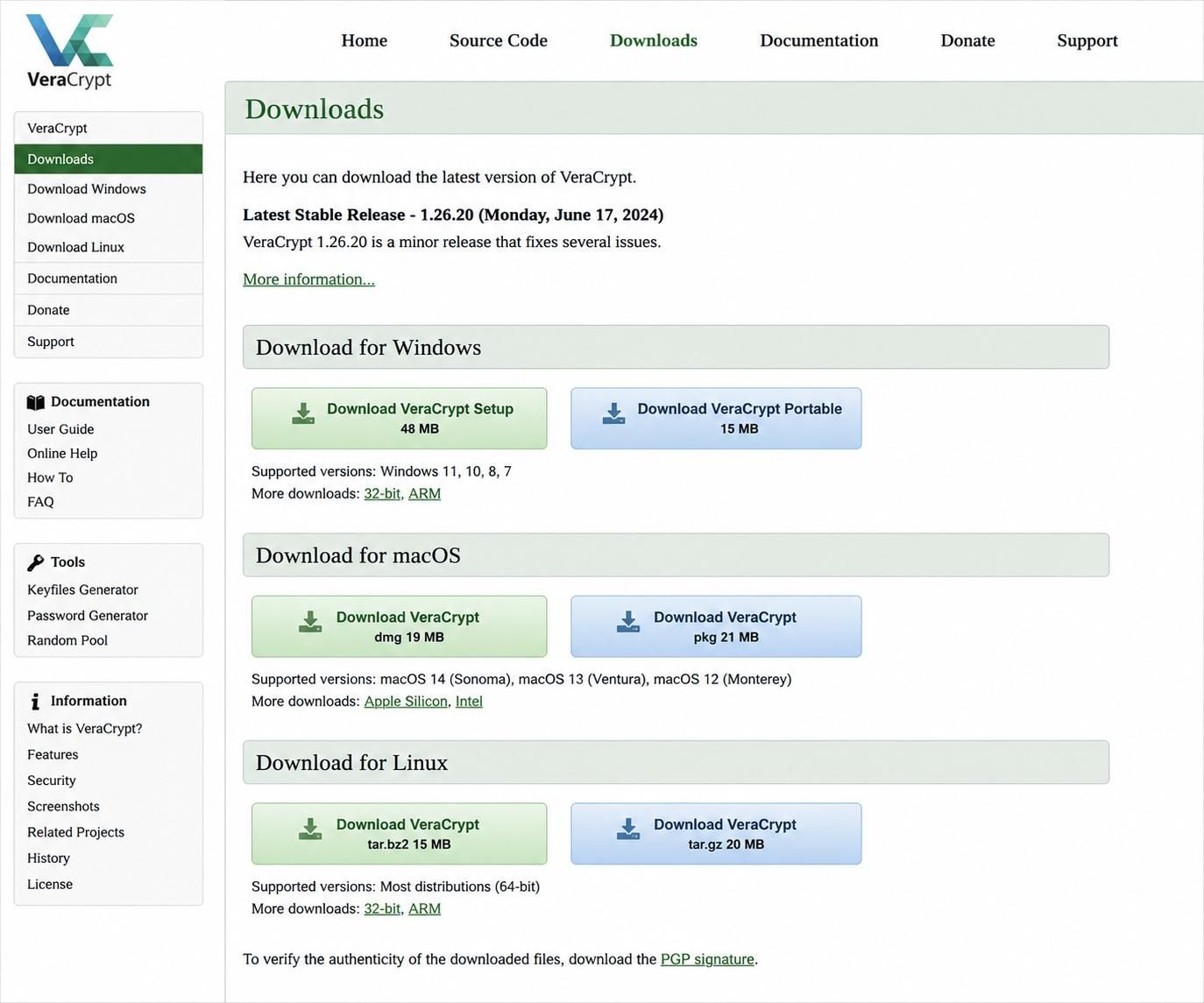Open the History link
Screen dimensions: 1204x1003
coord(48,858)
